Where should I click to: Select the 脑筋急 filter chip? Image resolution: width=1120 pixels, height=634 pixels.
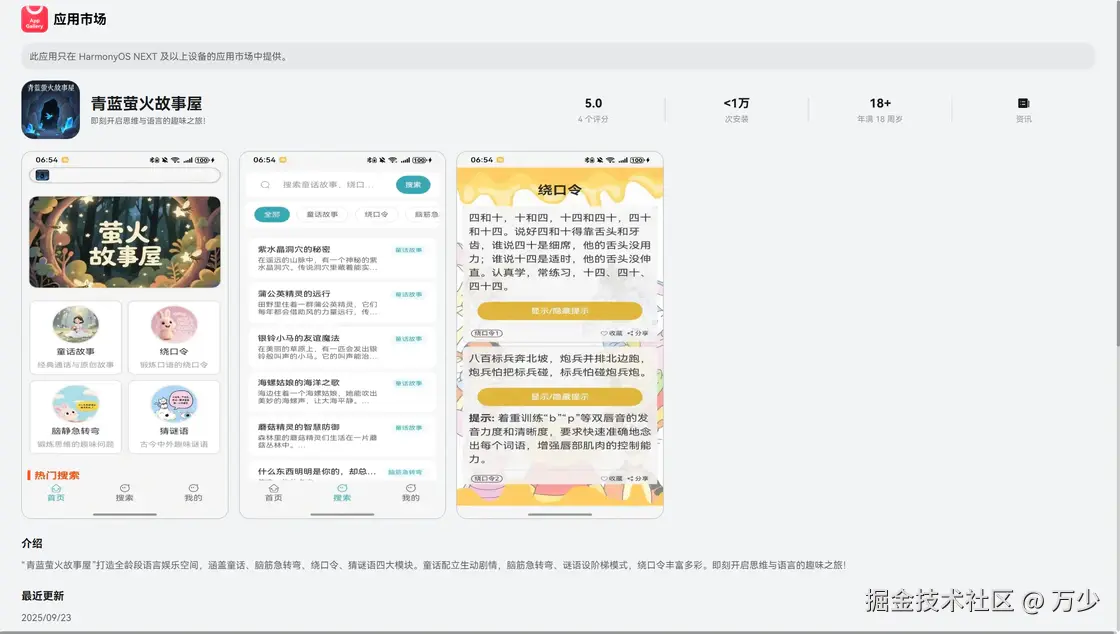pos(424,214)
